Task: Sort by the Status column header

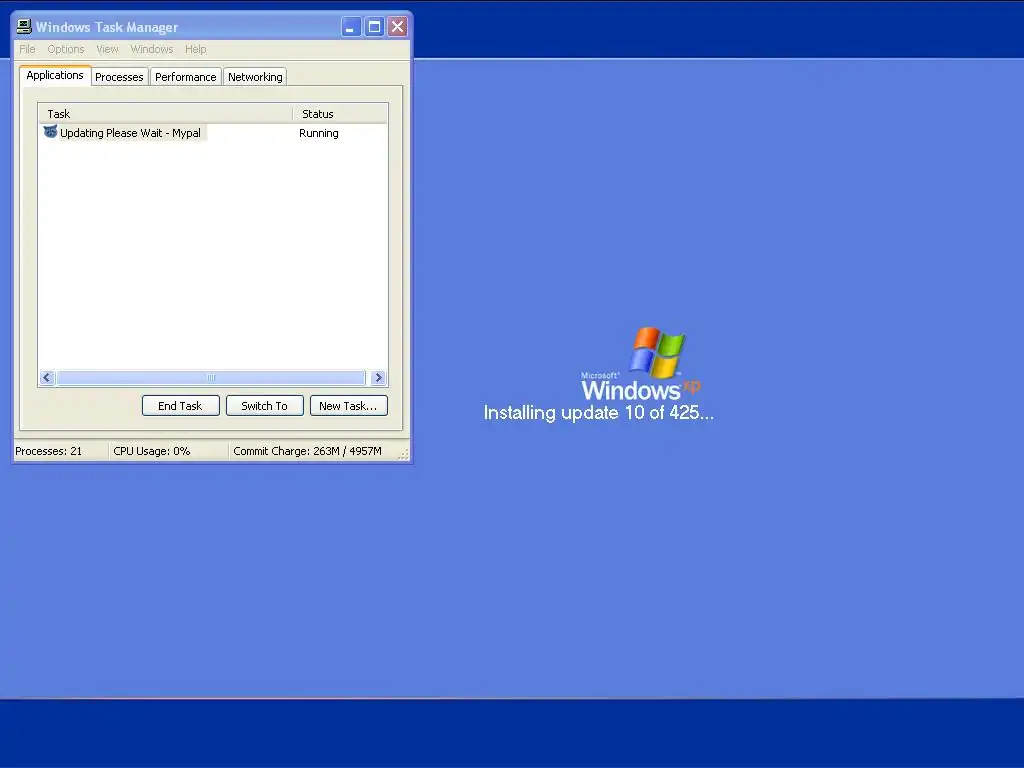Action: point(340,114)
